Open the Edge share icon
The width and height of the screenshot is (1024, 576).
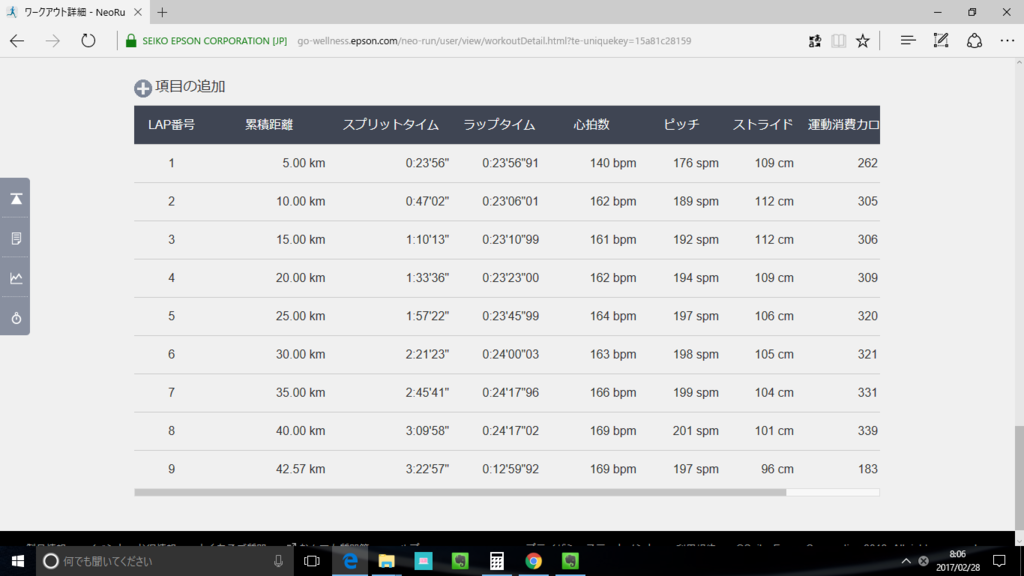(974, 40)
